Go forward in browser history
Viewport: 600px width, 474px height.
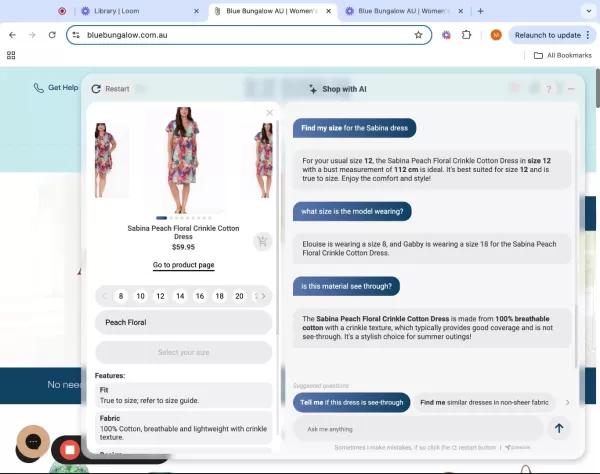pyautogui.click(x=32, y=35)
